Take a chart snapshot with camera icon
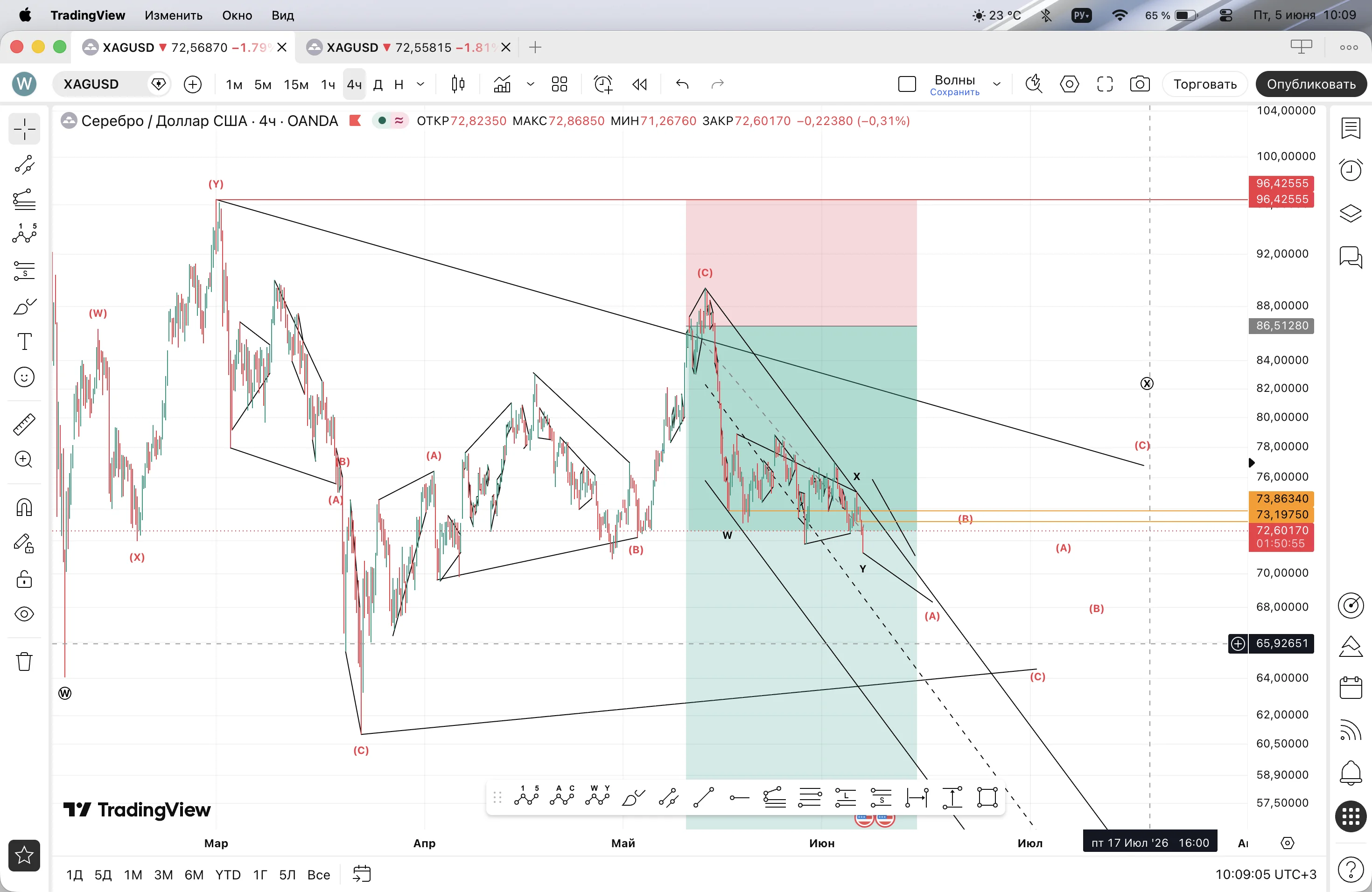The image size is (1372, 892). point(1139,84)
